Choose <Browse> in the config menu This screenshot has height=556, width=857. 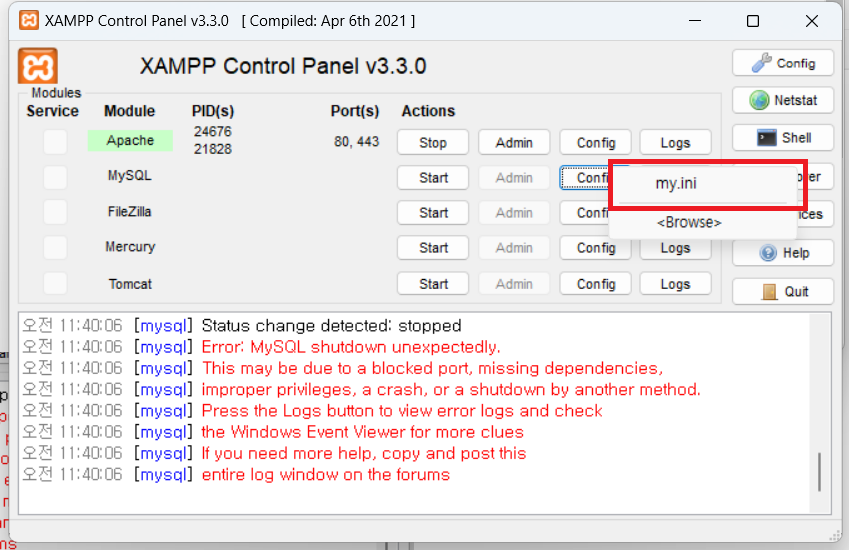tap(703, 223)
